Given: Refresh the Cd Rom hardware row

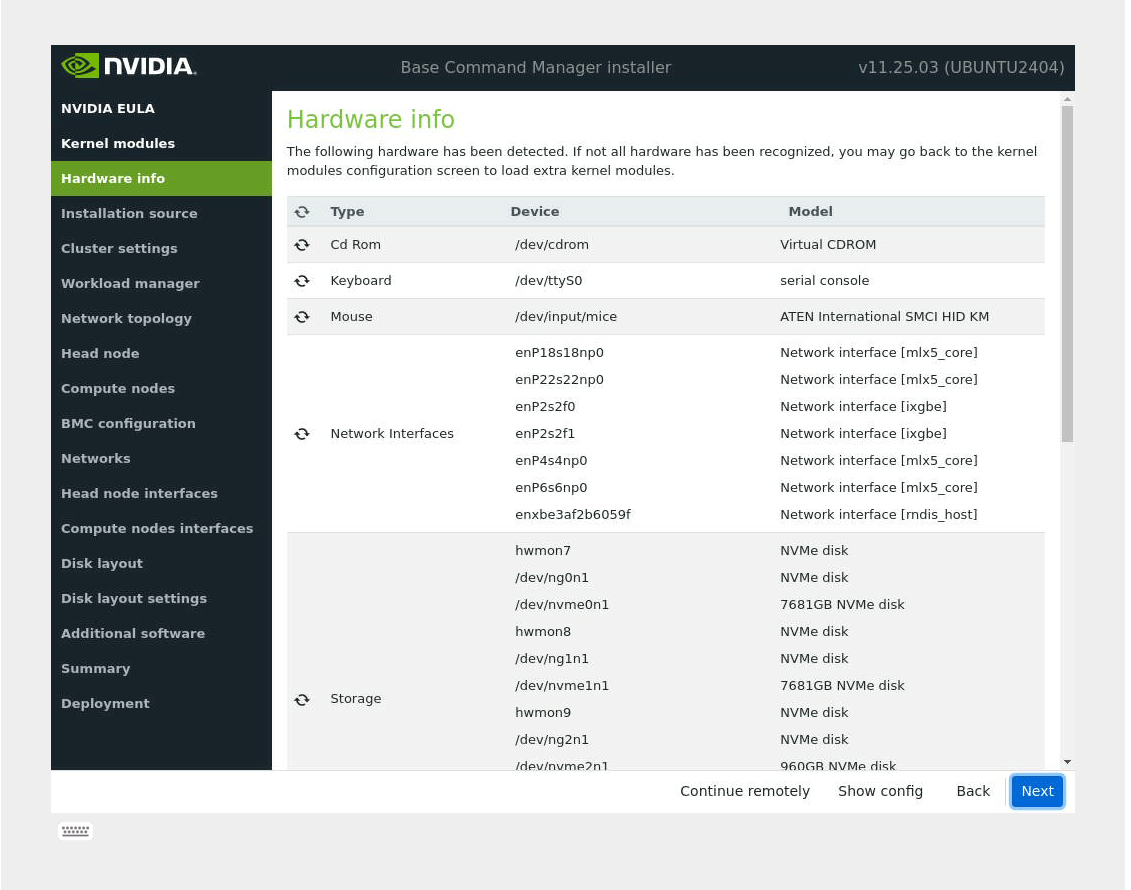Looking at the screenshot, I should [x=302, y=245].
